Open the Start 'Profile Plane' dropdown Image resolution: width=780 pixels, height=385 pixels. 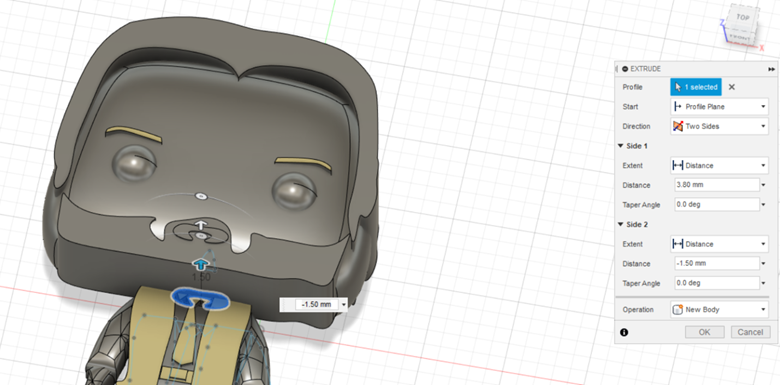[719, 106]
